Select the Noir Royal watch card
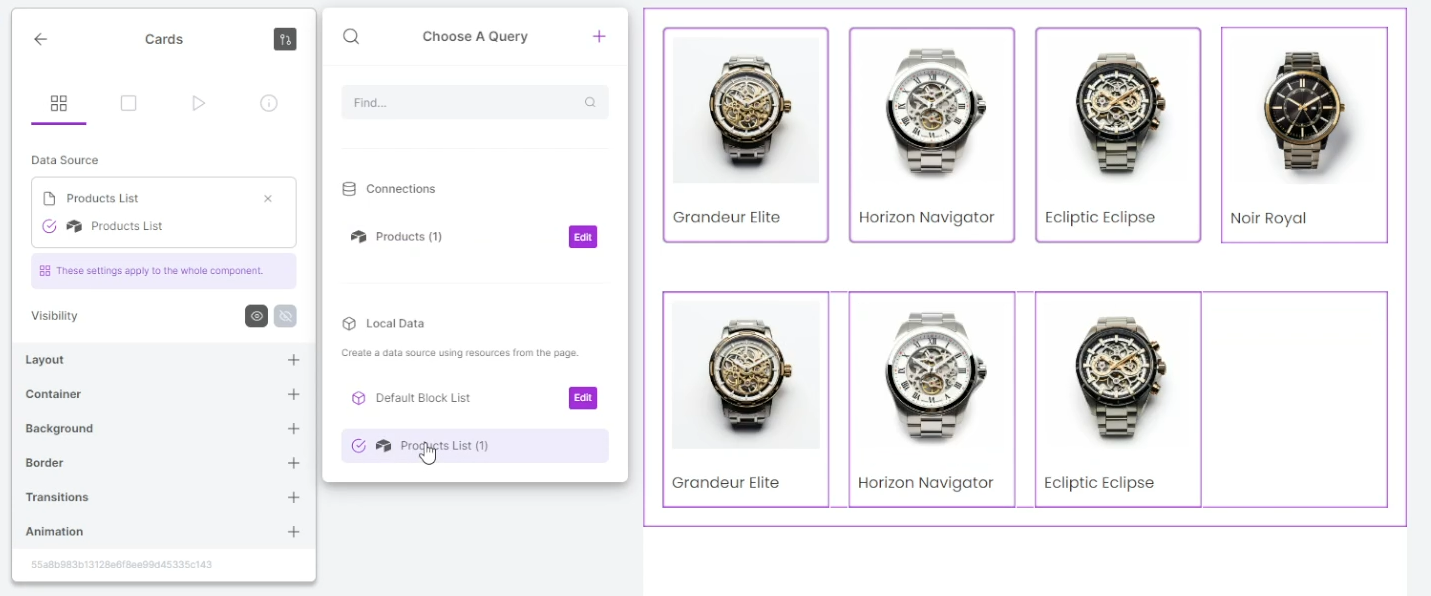Screen dimensions: 1431x596 tap(1303, 135)
